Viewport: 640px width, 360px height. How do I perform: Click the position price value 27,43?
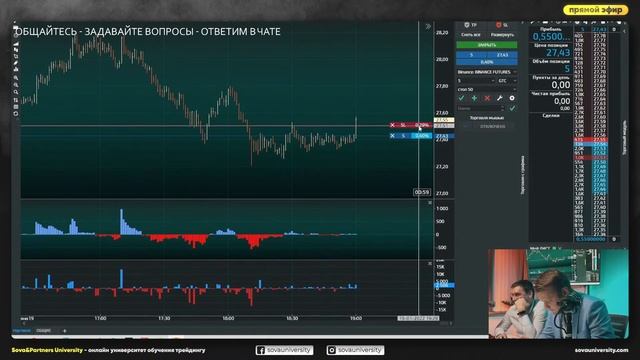pyautogui.click(x=558, y=53)
